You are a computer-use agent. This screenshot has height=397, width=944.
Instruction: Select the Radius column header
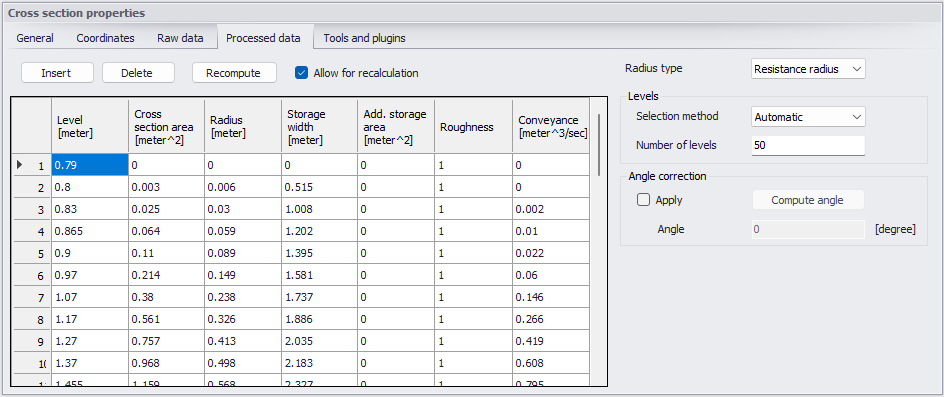[x=243, y=127]
